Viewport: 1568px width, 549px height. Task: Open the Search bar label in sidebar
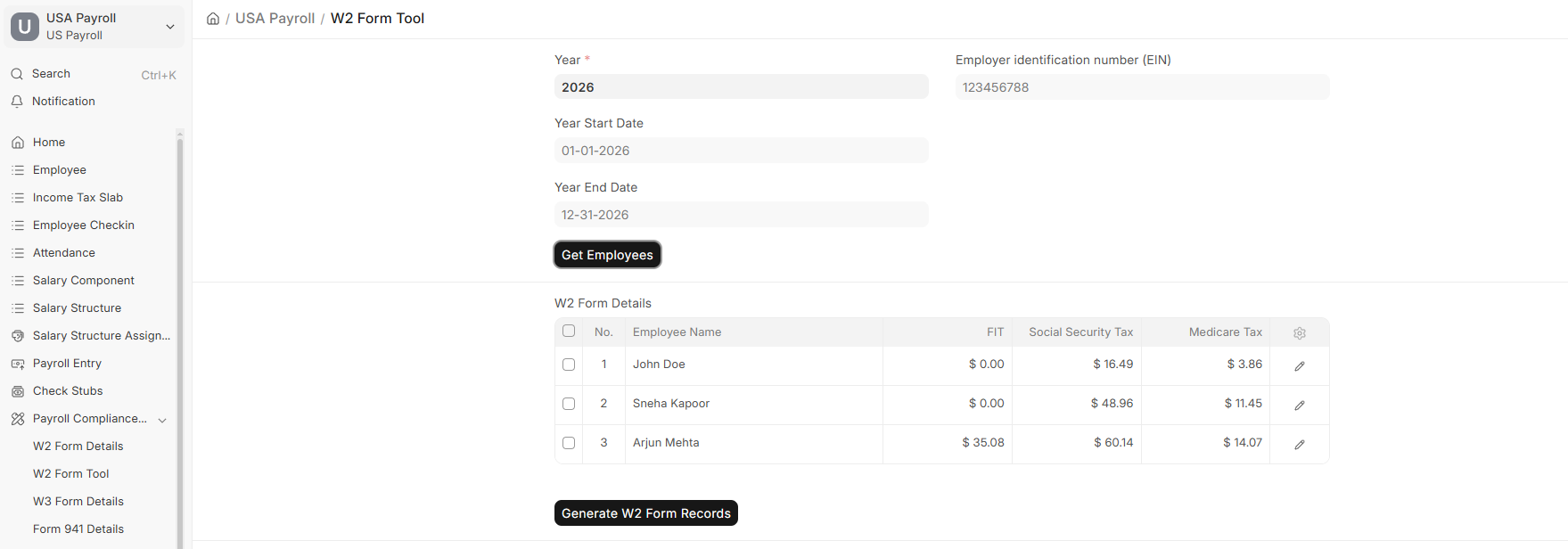pyautogui.click(x=51, y=74)
